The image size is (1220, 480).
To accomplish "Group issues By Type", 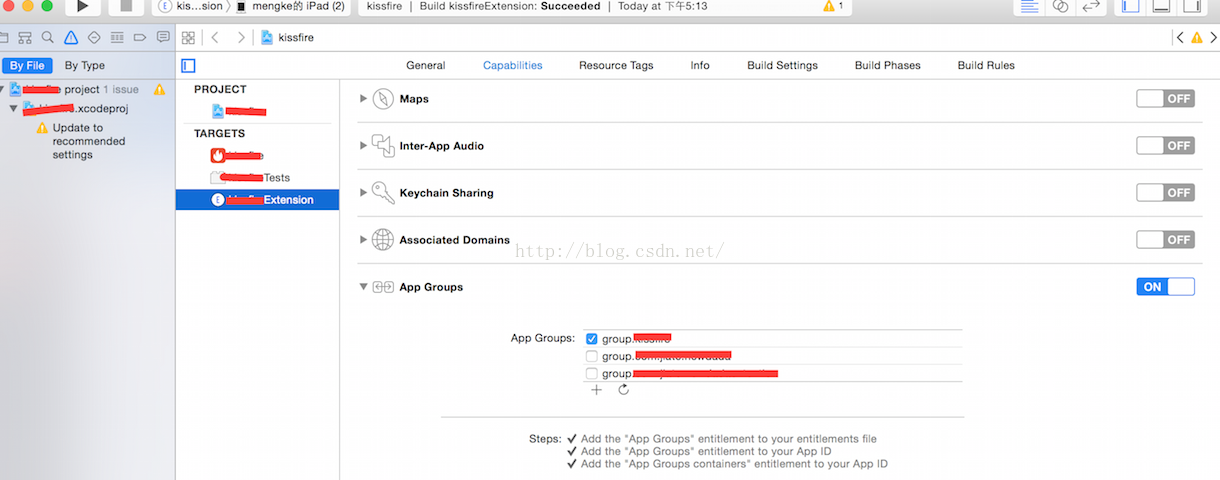I will tap(85, 65).
